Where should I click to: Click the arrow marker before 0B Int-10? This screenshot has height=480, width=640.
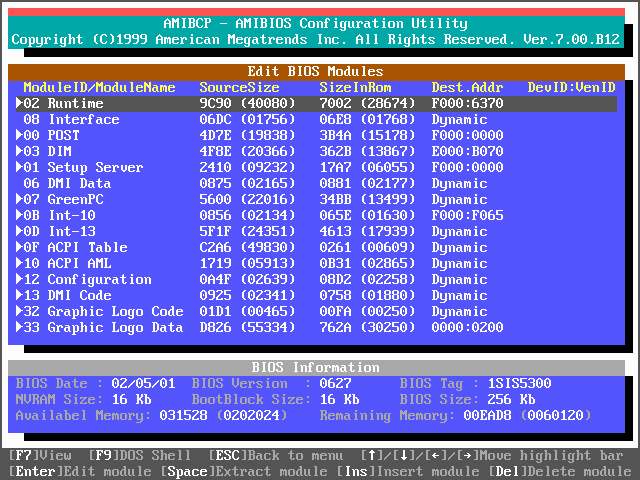(19, 215)
